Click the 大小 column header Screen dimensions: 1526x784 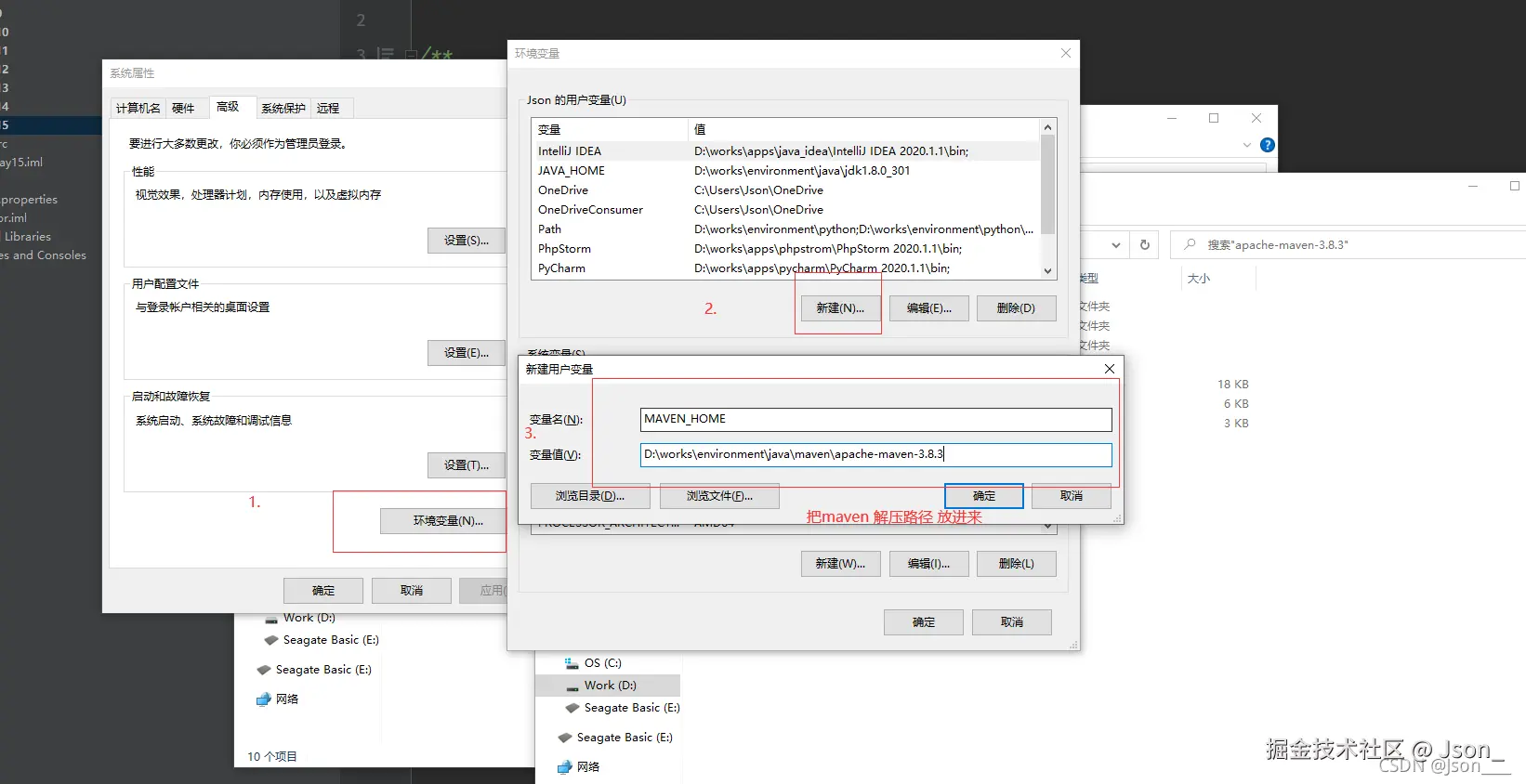click(x=1199, y=279)
